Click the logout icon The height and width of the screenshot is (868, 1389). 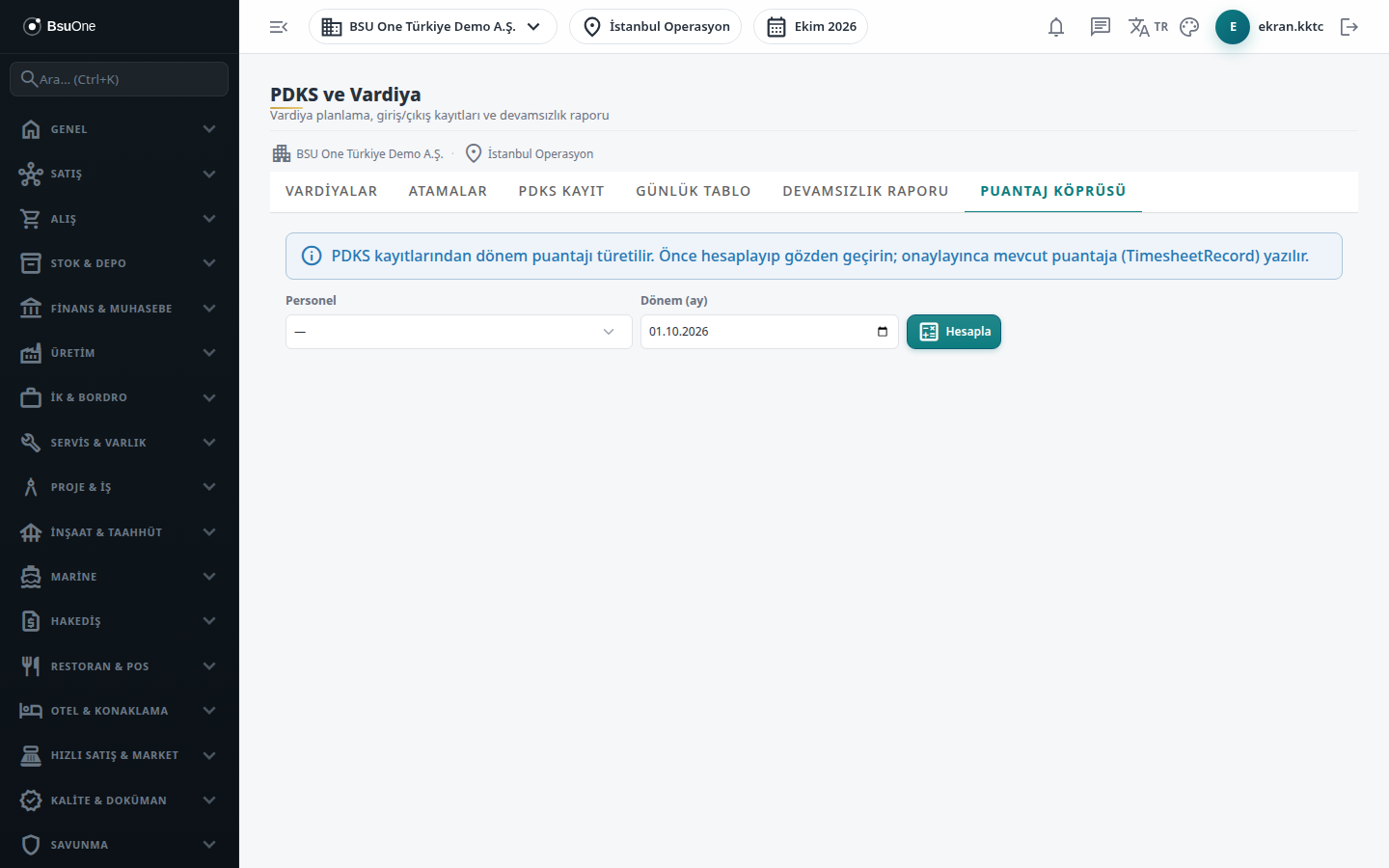tap(1349, 27)
